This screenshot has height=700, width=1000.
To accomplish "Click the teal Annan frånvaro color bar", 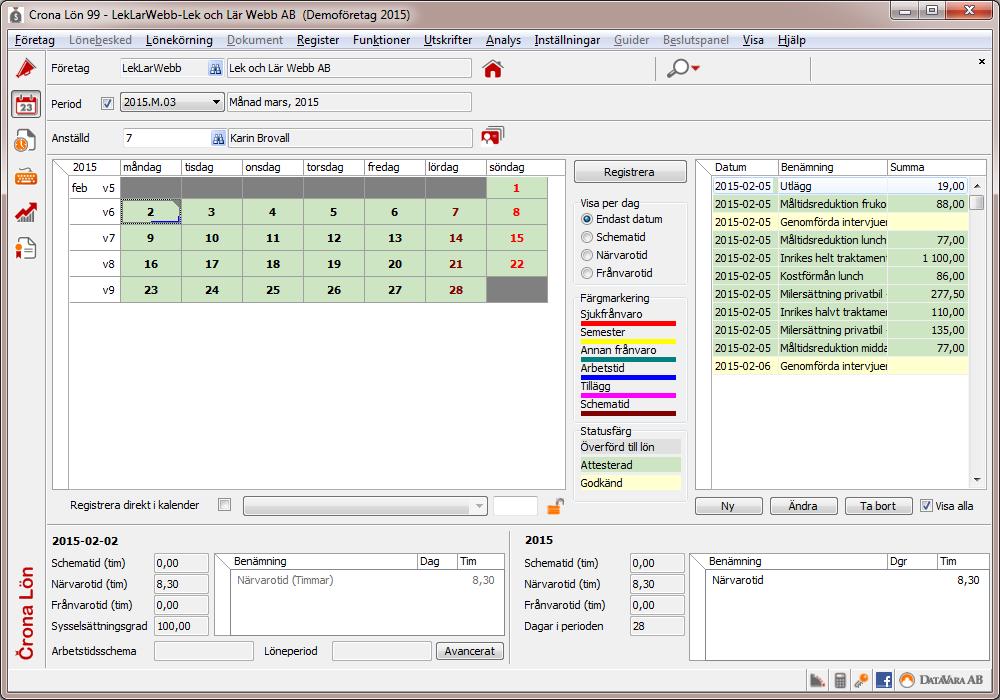I will (628, 360).
